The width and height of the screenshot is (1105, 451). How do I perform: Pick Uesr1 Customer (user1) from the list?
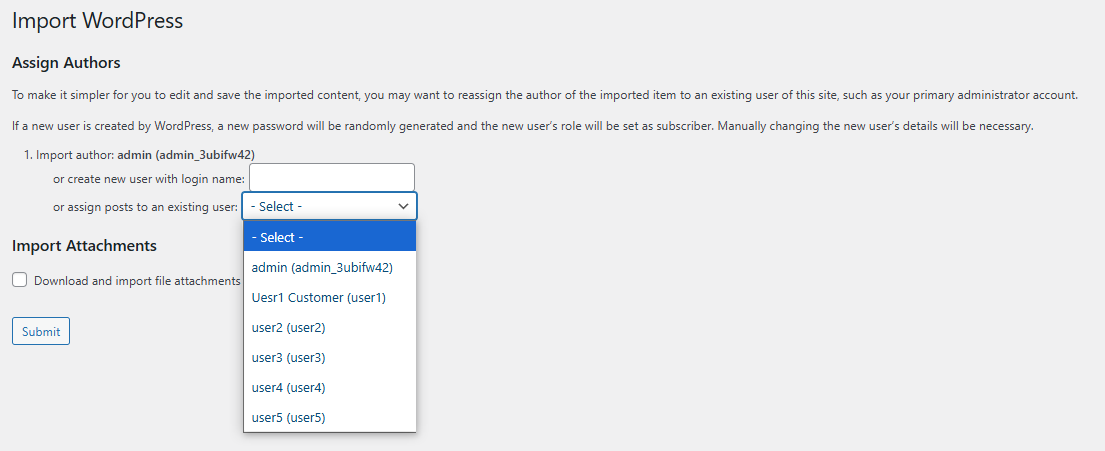pyautogui.click(x=330, y=297)
